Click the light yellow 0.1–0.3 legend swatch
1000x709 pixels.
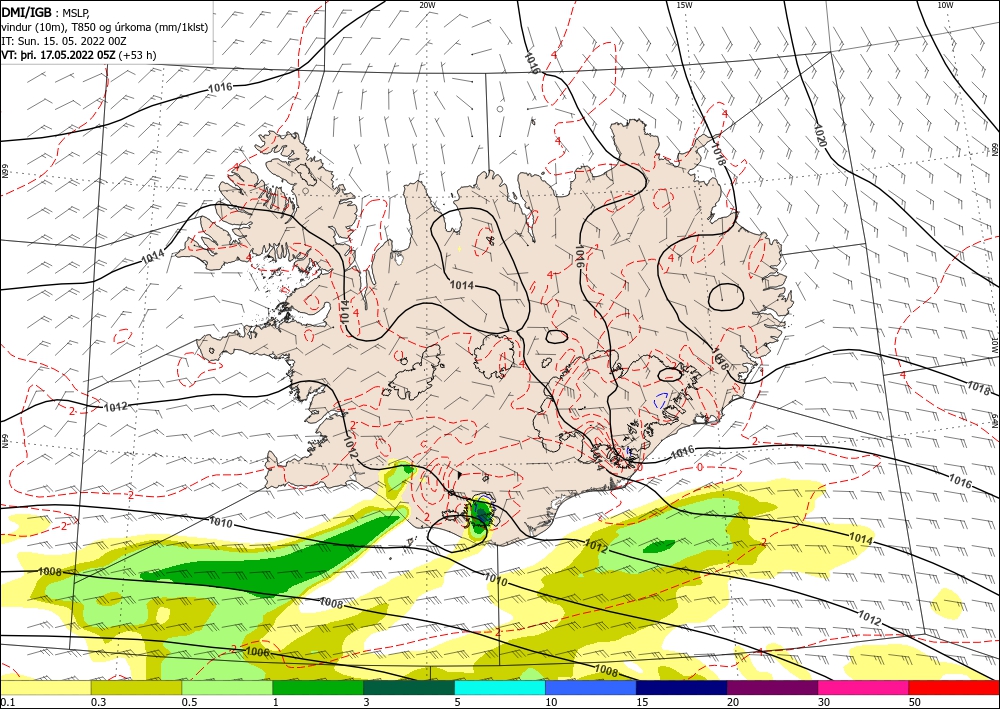point(45,687)
